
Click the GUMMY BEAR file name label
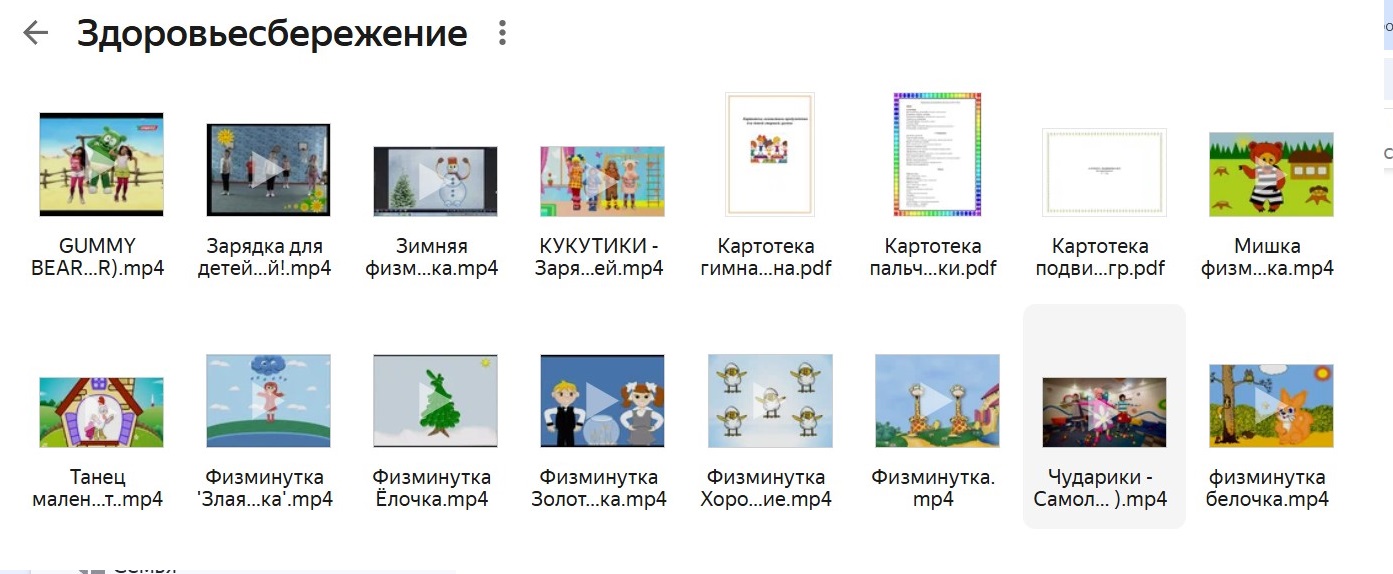101,257
